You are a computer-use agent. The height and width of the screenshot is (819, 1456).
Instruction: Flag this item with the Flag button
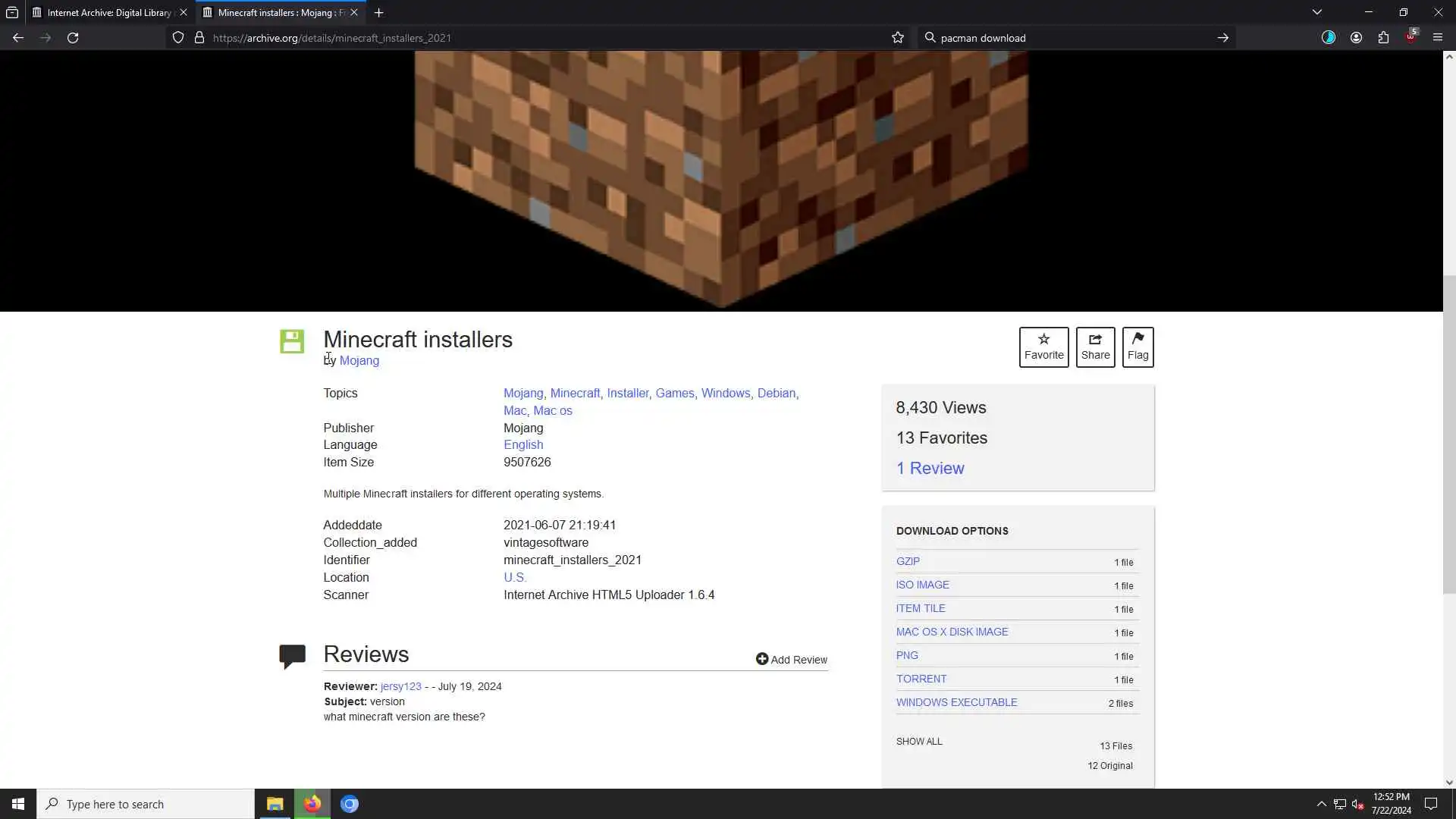tap(1137, 347)
